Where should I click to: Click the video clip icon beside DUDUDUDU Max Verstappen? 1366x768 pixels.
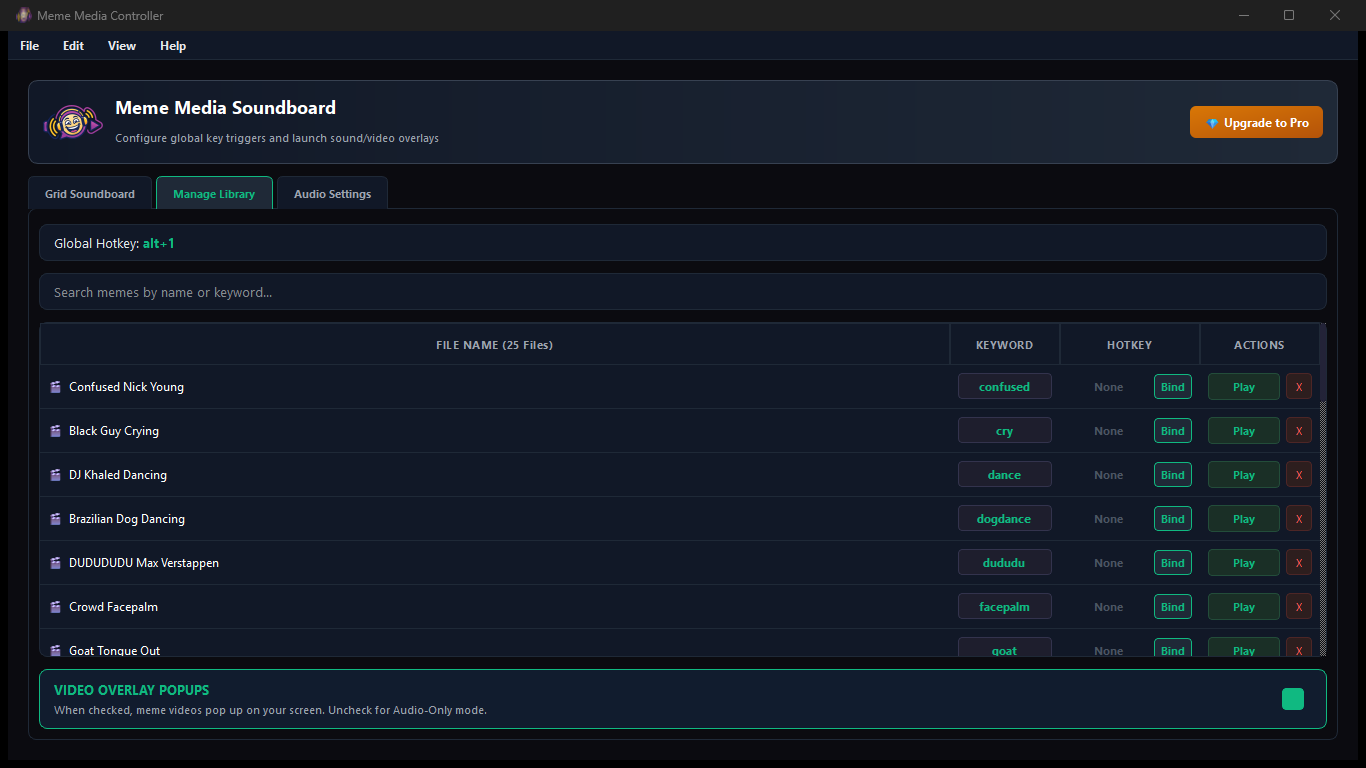56,563
